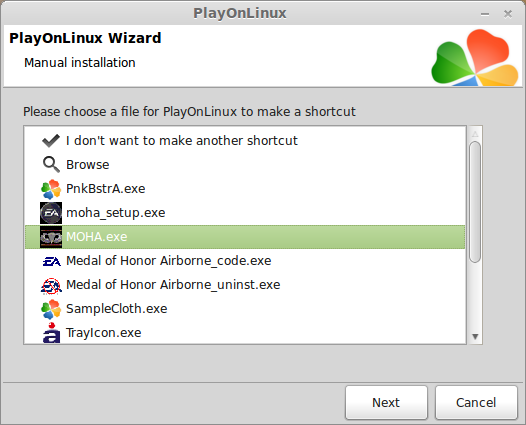
Task: Choose moha_setup.exe from the list
Action: 115,213
